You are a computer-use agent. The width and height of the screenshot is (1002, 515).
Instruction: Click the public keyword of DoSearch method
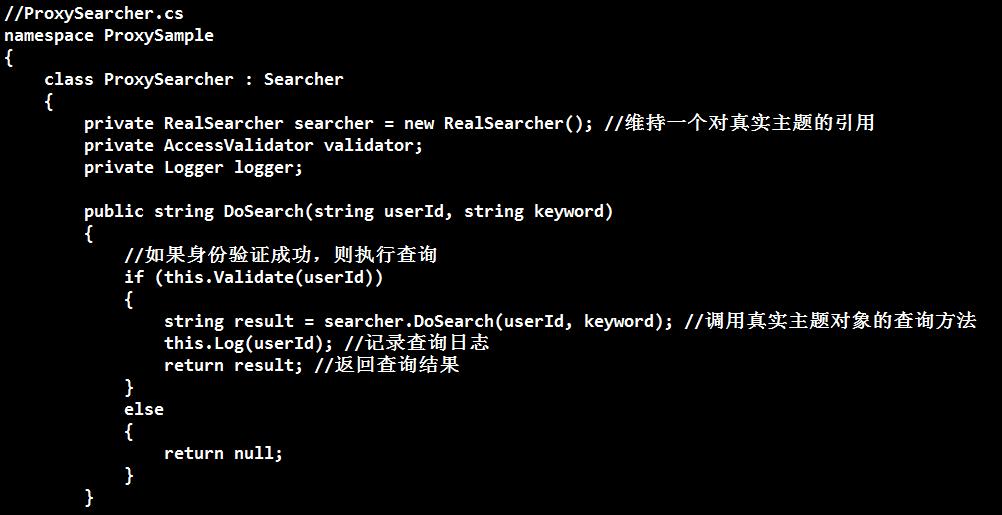point(114,211)
